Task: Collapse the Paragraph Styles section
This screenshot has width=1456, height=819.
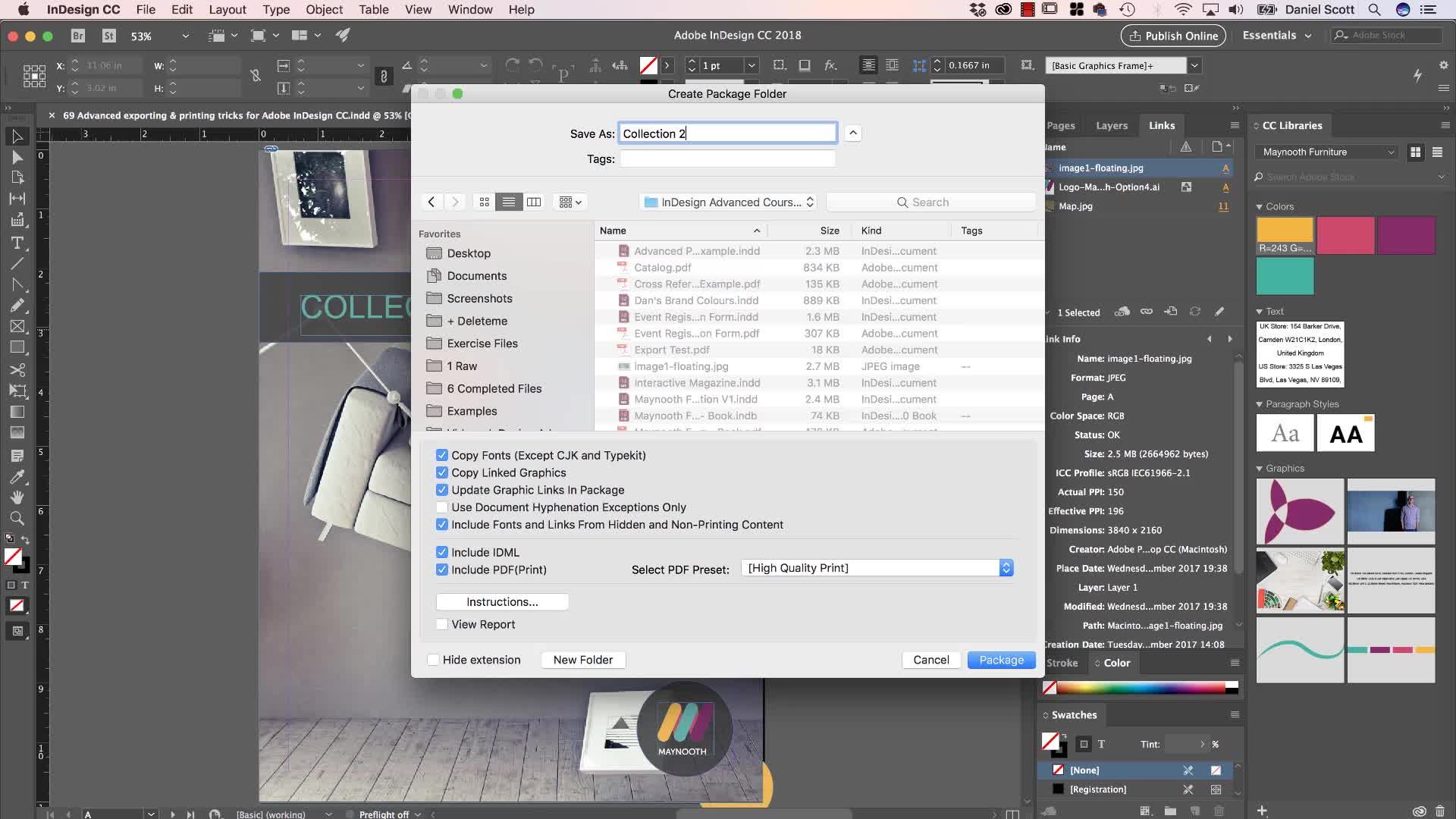Action: 1260,404
